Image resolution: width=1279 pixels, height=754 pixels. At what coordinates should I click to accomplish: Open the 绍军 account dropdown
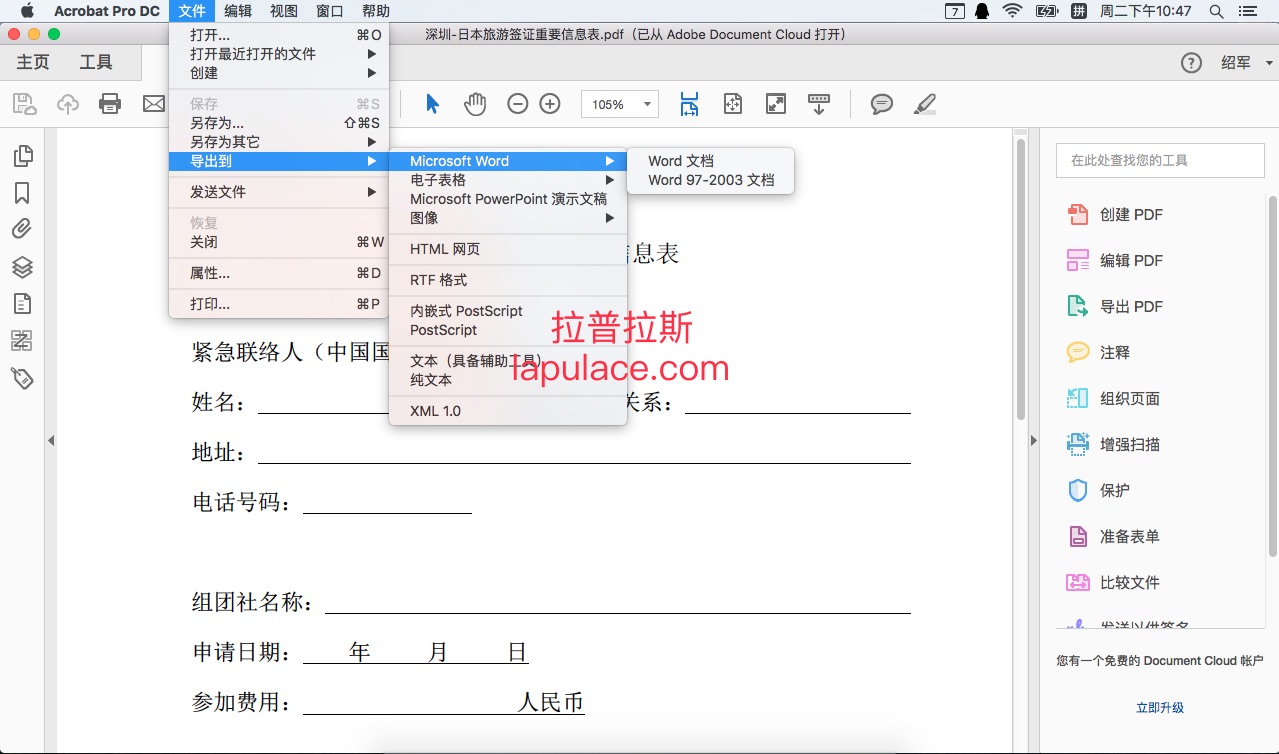click(x=1246, y=63)
